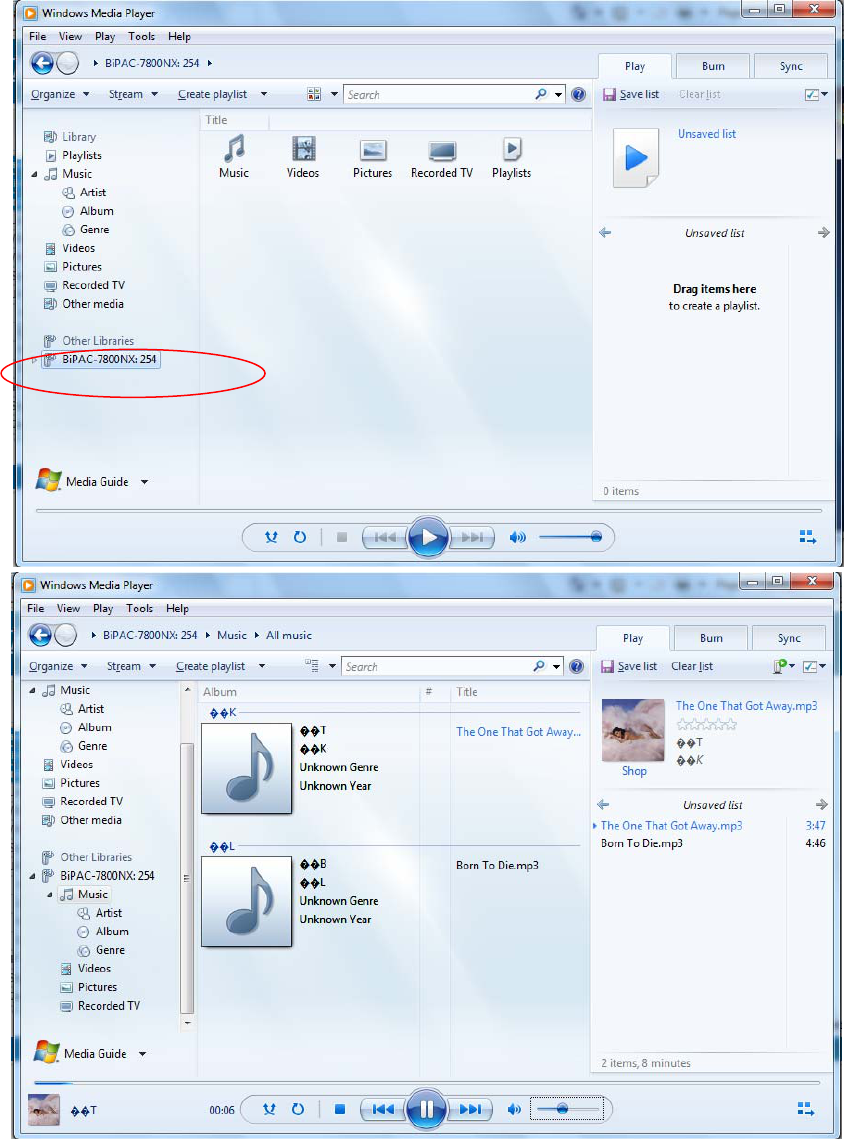Click the Help icon in top window toolbar
This screenshot has height=1139, width=844.
(578, 94)
